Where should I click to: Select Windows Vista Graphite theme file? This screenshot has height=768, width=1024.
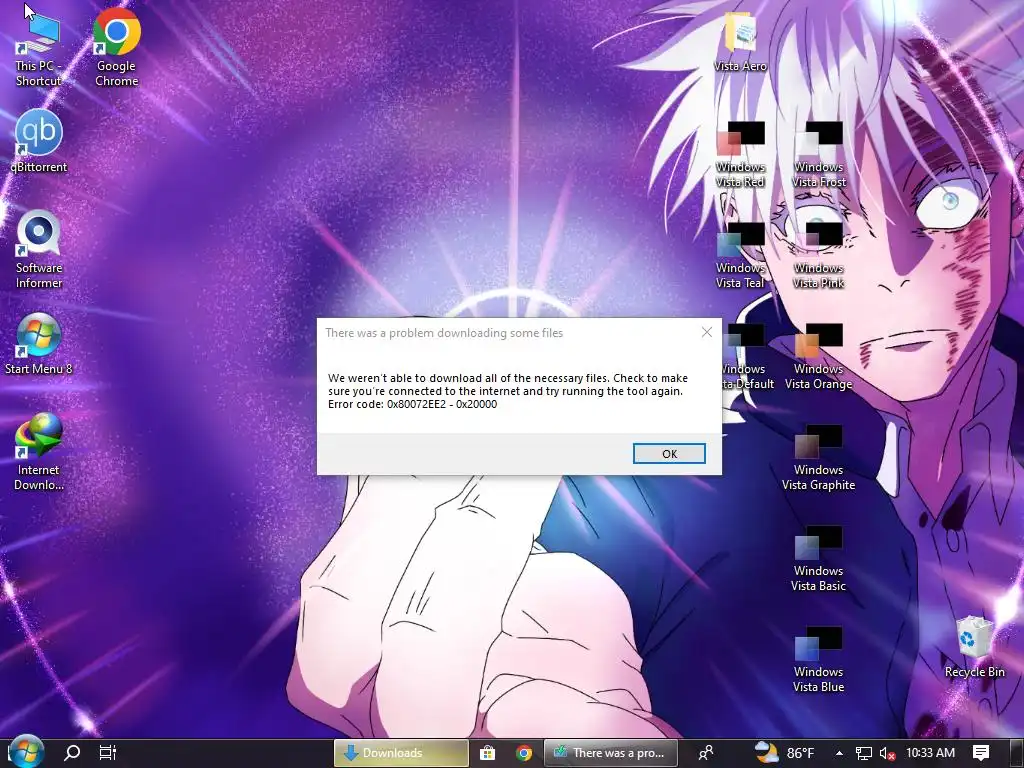point(818,458)
